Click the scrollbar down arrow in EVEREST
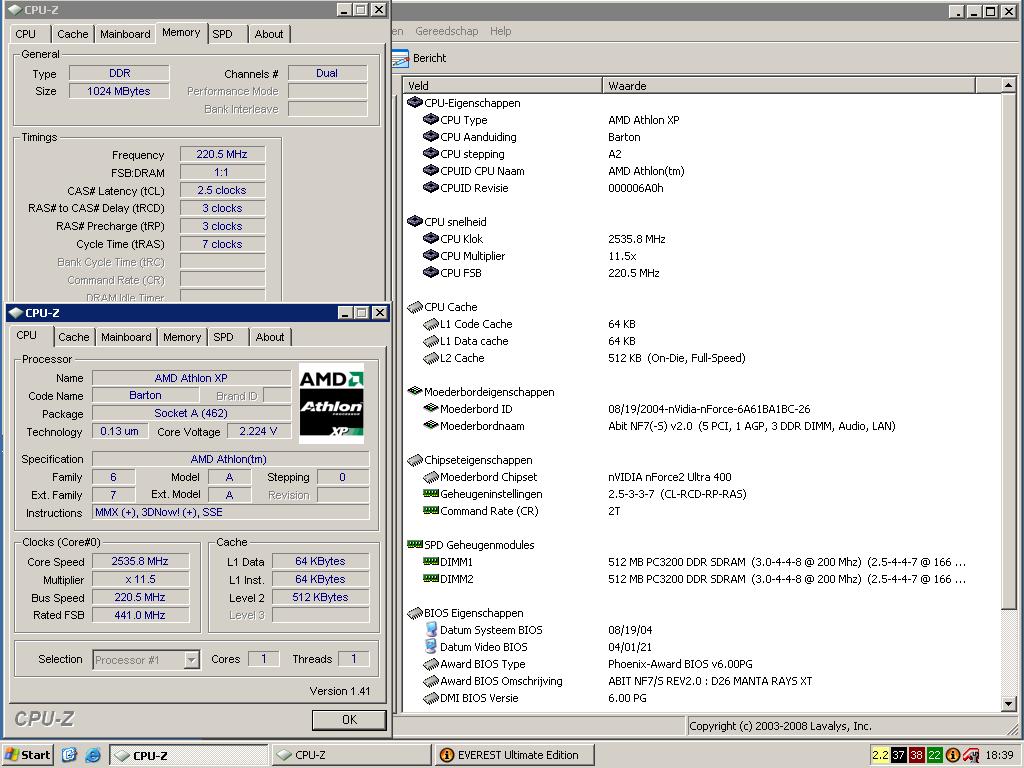 click(x=1008, y=704)
